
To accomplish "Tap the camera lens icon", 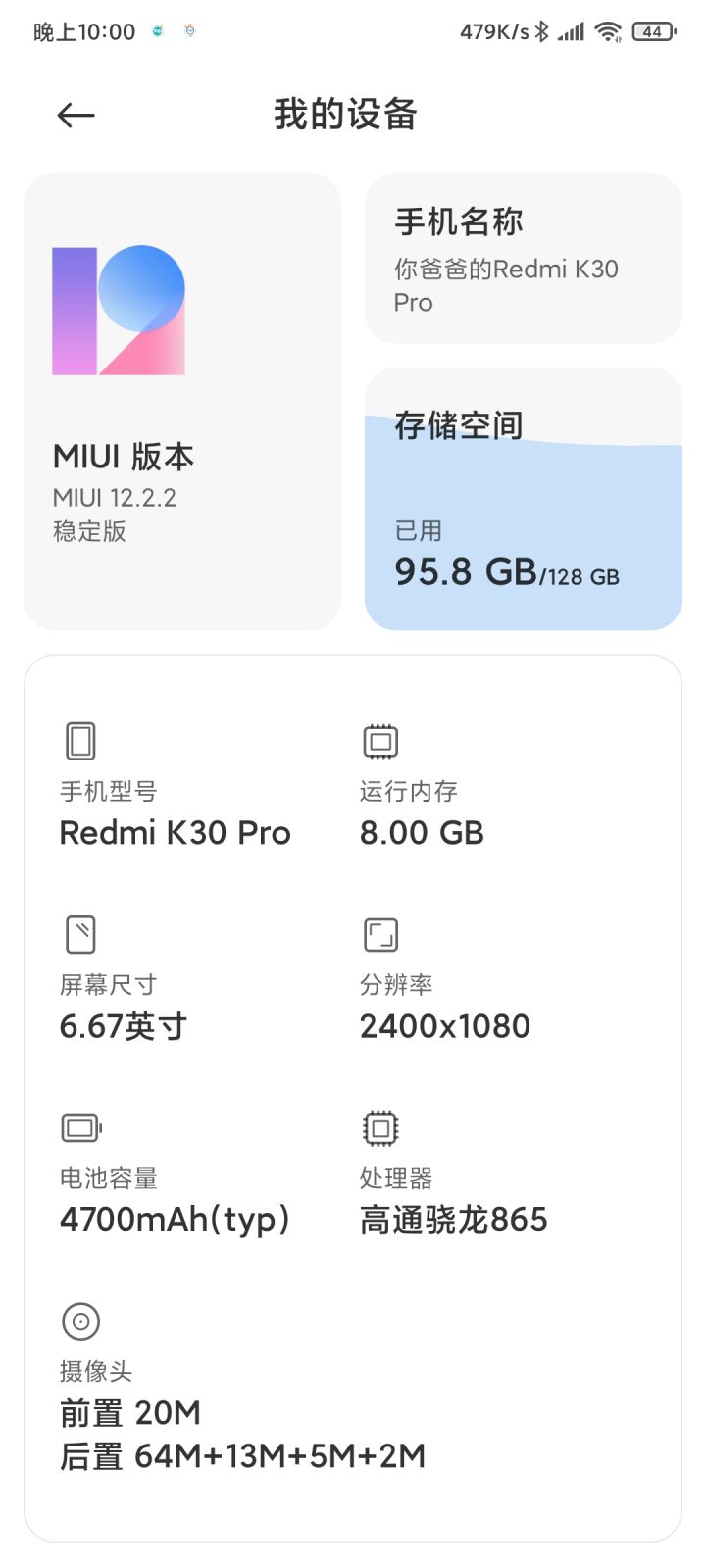I will tap(81, 1321).
